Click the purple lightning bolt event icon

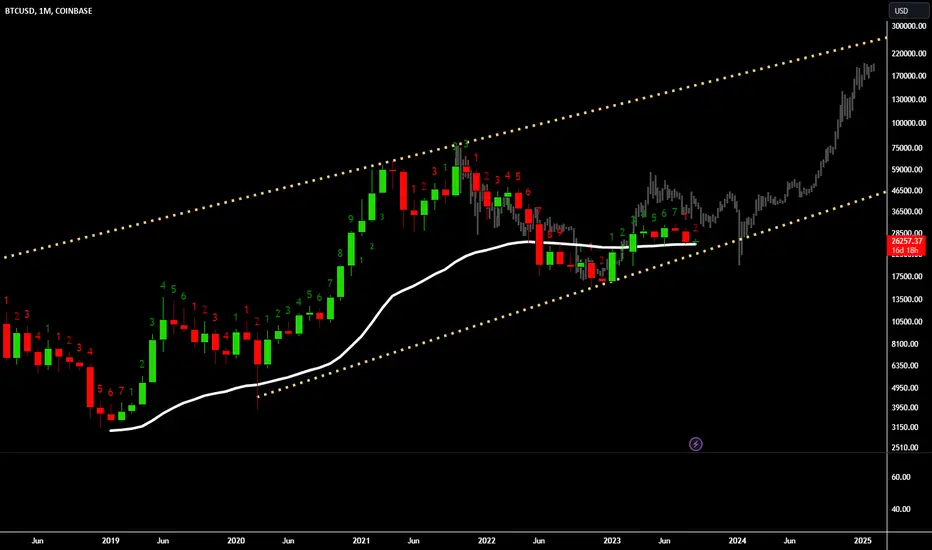695,444
